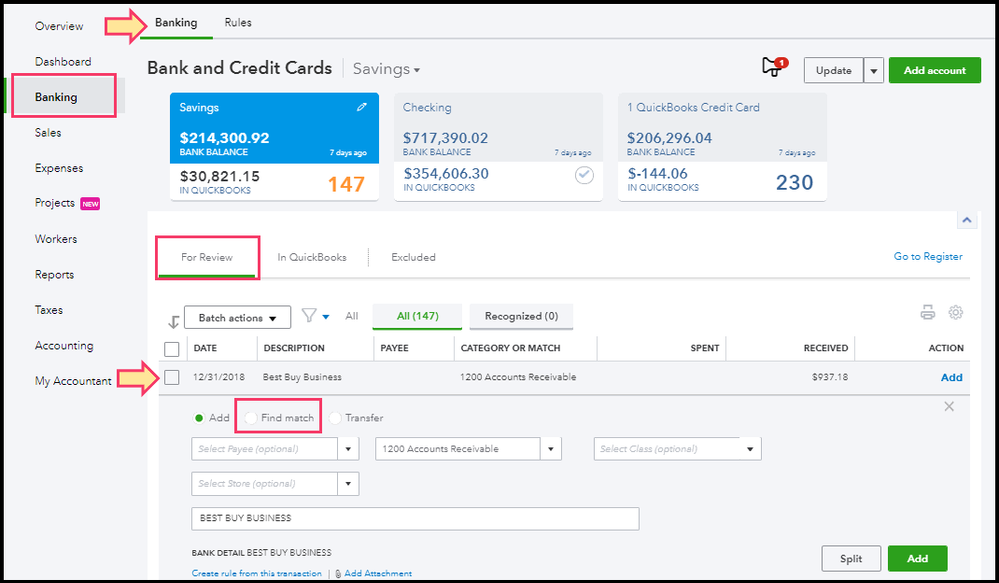
Task: Open the In QuickBooks tab
Action: click(x=312, y=257)
